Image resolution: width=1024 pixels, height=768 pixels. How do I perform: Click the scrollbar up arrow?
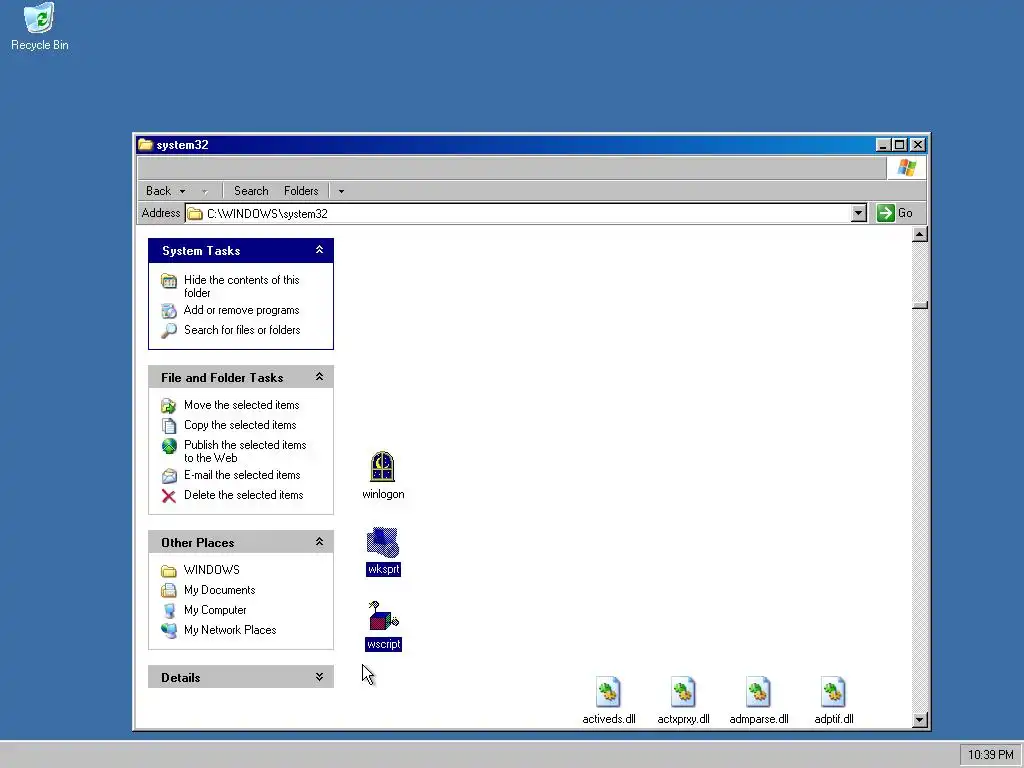(920, 234)
